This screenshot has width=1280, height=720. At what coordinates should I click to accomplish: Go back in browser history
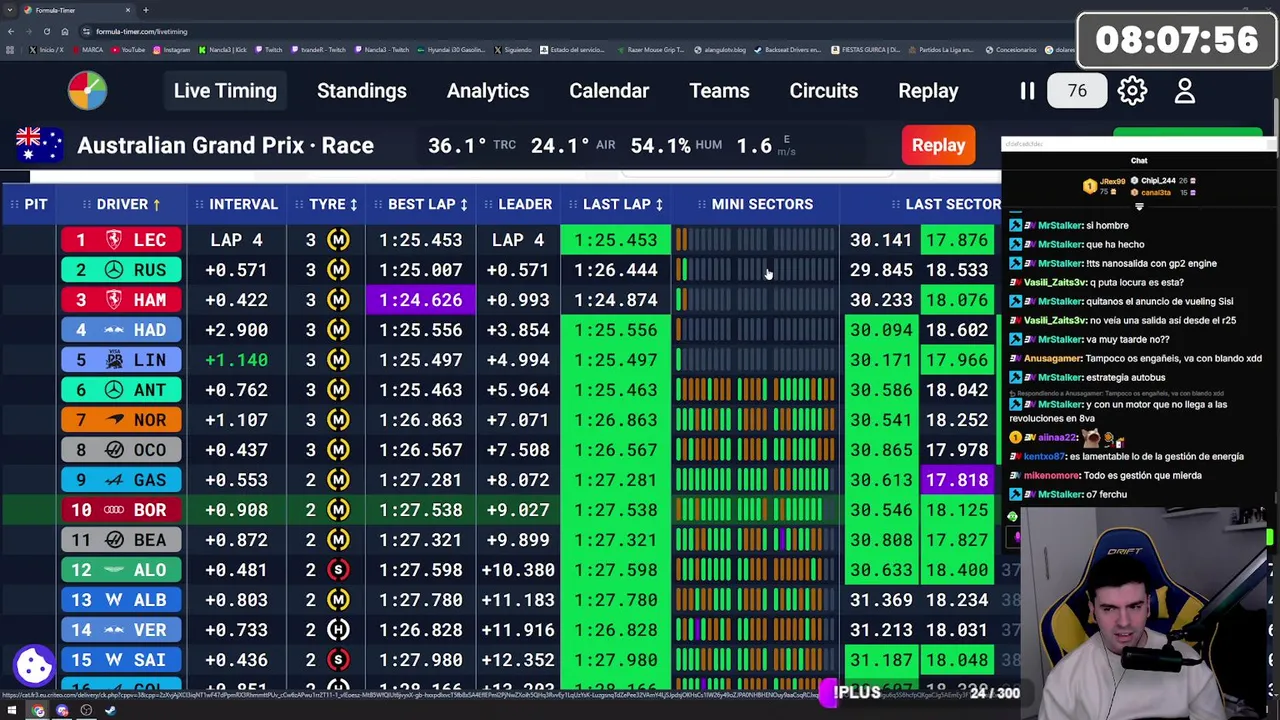[10, 31]
